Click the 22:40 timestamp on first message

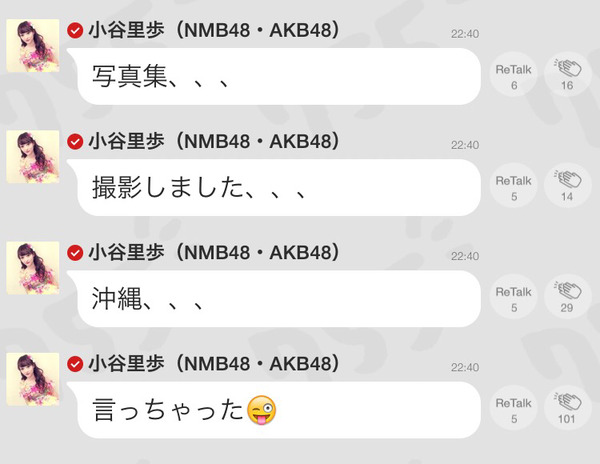[x=465, y=34]
